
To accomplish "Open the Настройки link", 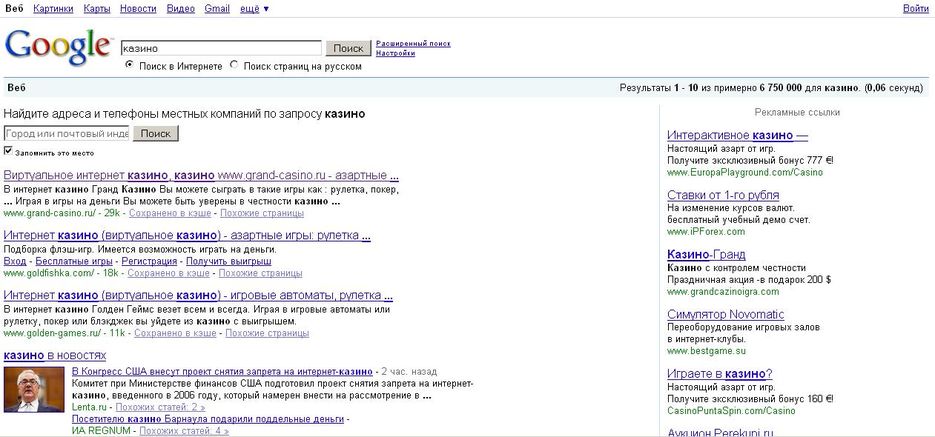I will [x=395, y=53].
